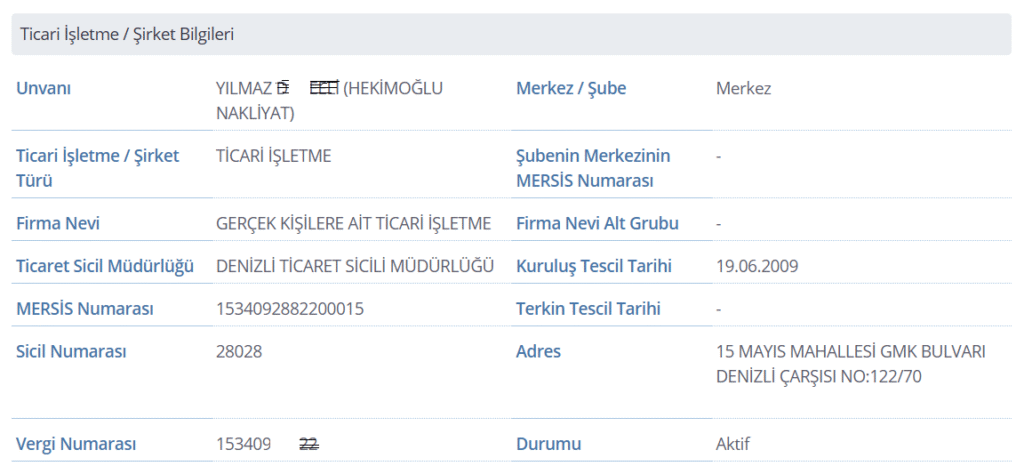The image size is (1024, 474).
Task: Select the GERÇEK KİŞİLERE AİT TİCARİ İŞLETME value
Action: [353, 223]
